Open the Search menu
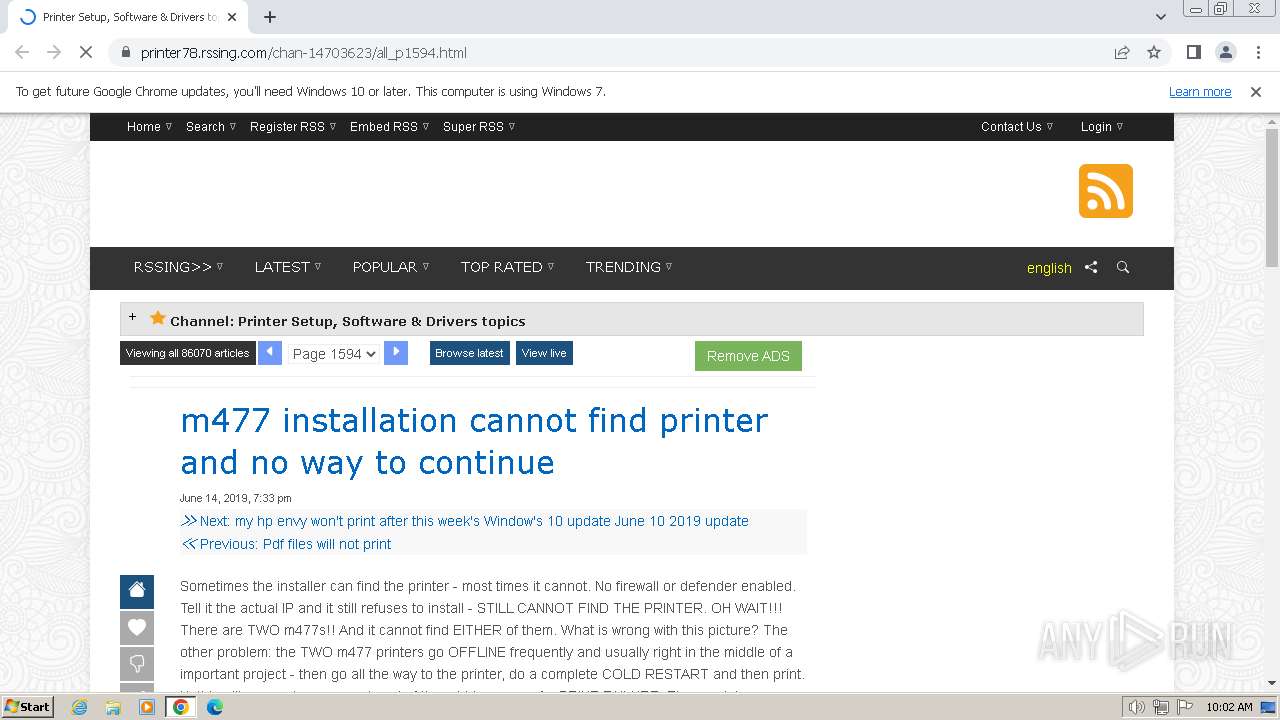The image size is (1280, 720). 211,126
